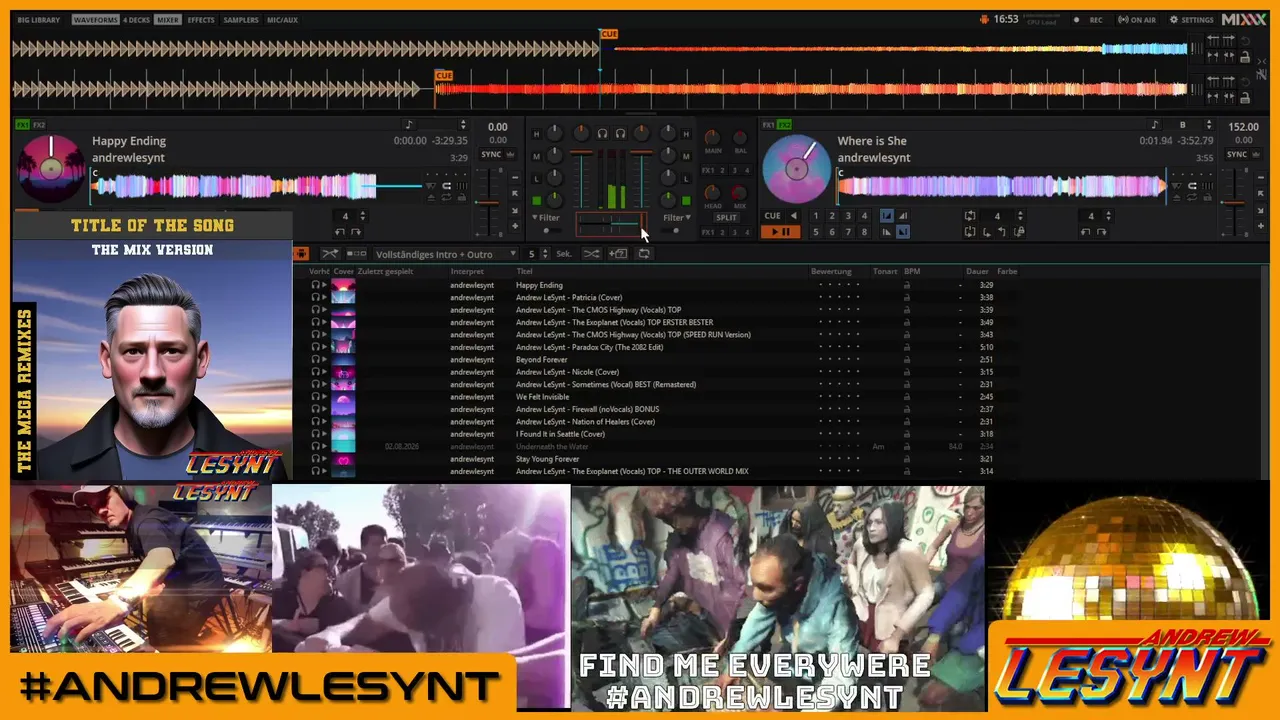The width and height of the screenshot is (1280, 720).
Task: Activate hotcue 1 on deck 2
Action: pyautogui.click(x=816, y=216)
